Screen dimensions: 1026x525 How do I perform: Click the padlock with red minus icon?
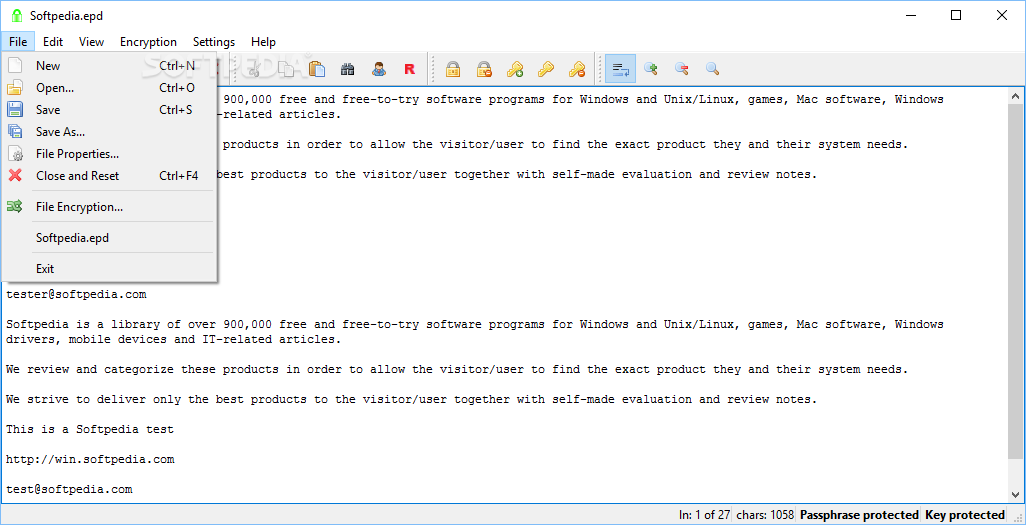pyautogui.click(x=484, y=69)
